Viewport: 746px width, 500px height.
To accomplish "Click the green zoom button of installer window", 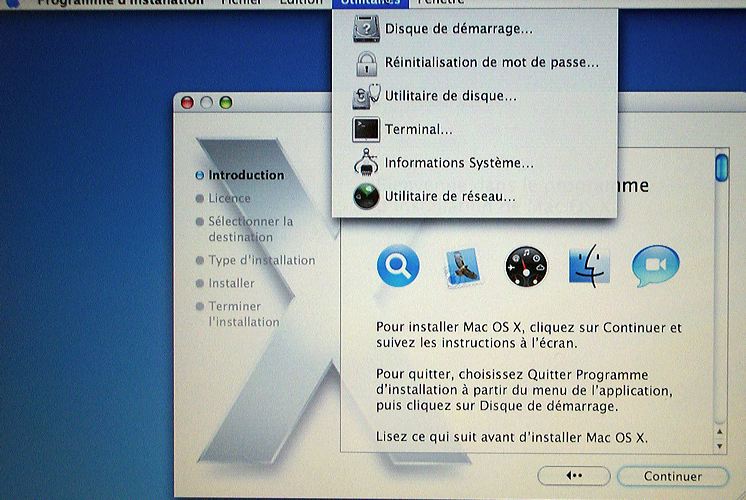I will [226, 102].
